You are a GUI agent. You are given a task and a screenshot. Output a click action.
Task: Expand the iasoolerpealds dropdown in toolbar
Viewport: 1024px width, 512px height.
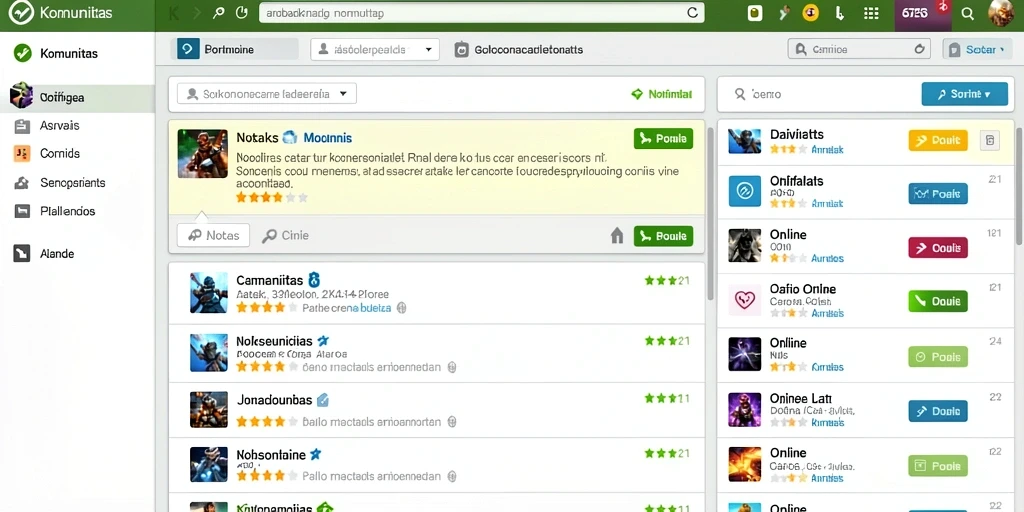(x=375, y=50)
